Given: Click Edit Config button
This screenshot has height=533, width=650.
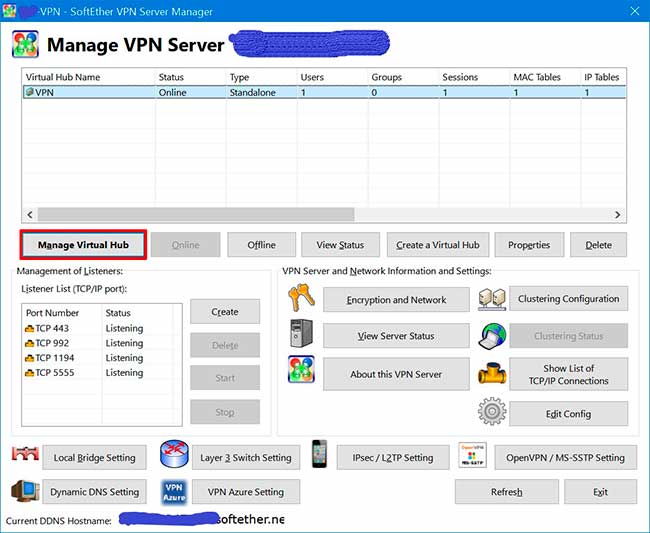Looking at the screenshot, I should coord(569,414).
